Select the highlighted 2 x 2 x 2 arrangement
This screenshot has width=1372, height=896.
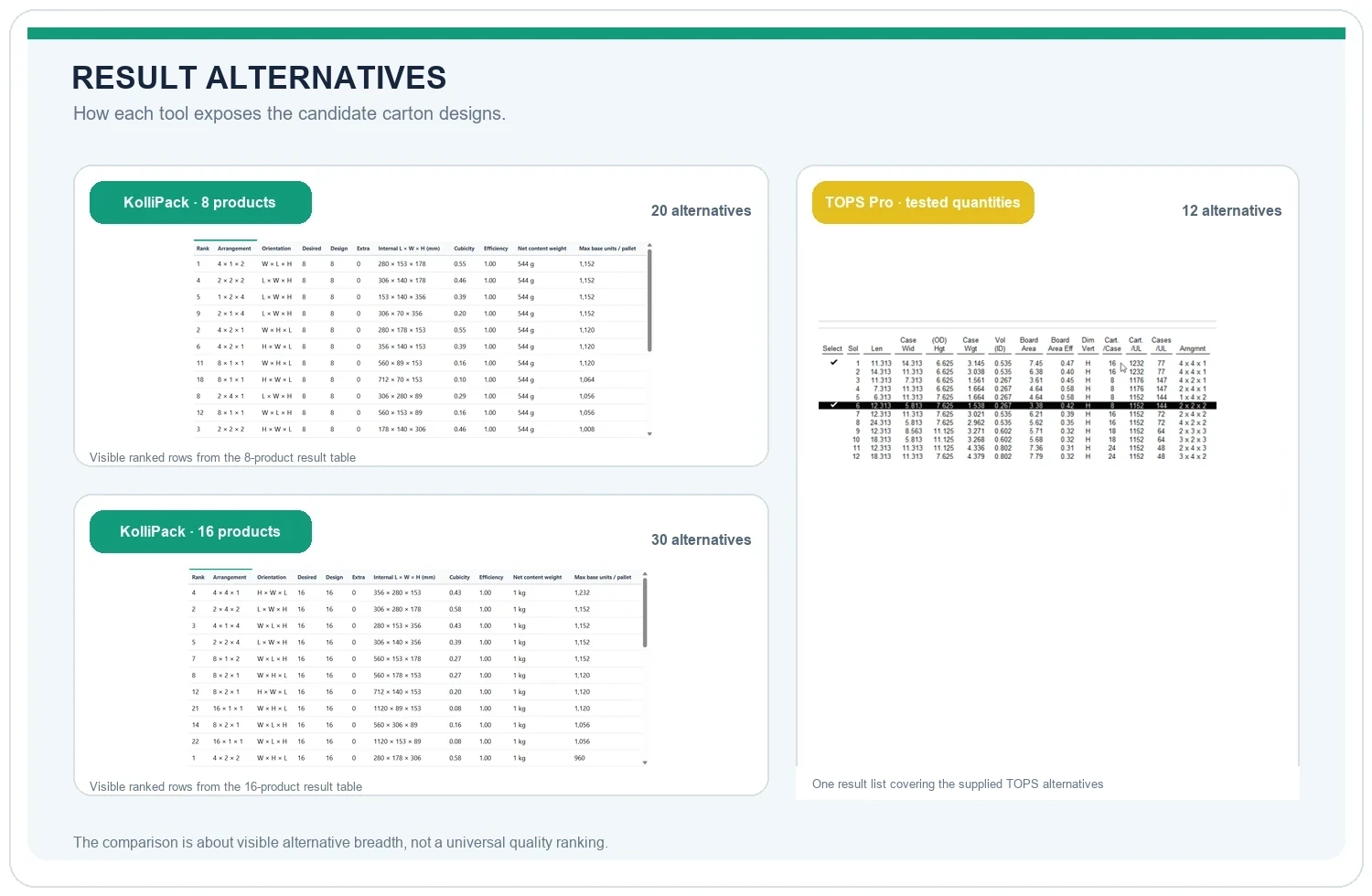(x=1193, y=406)
